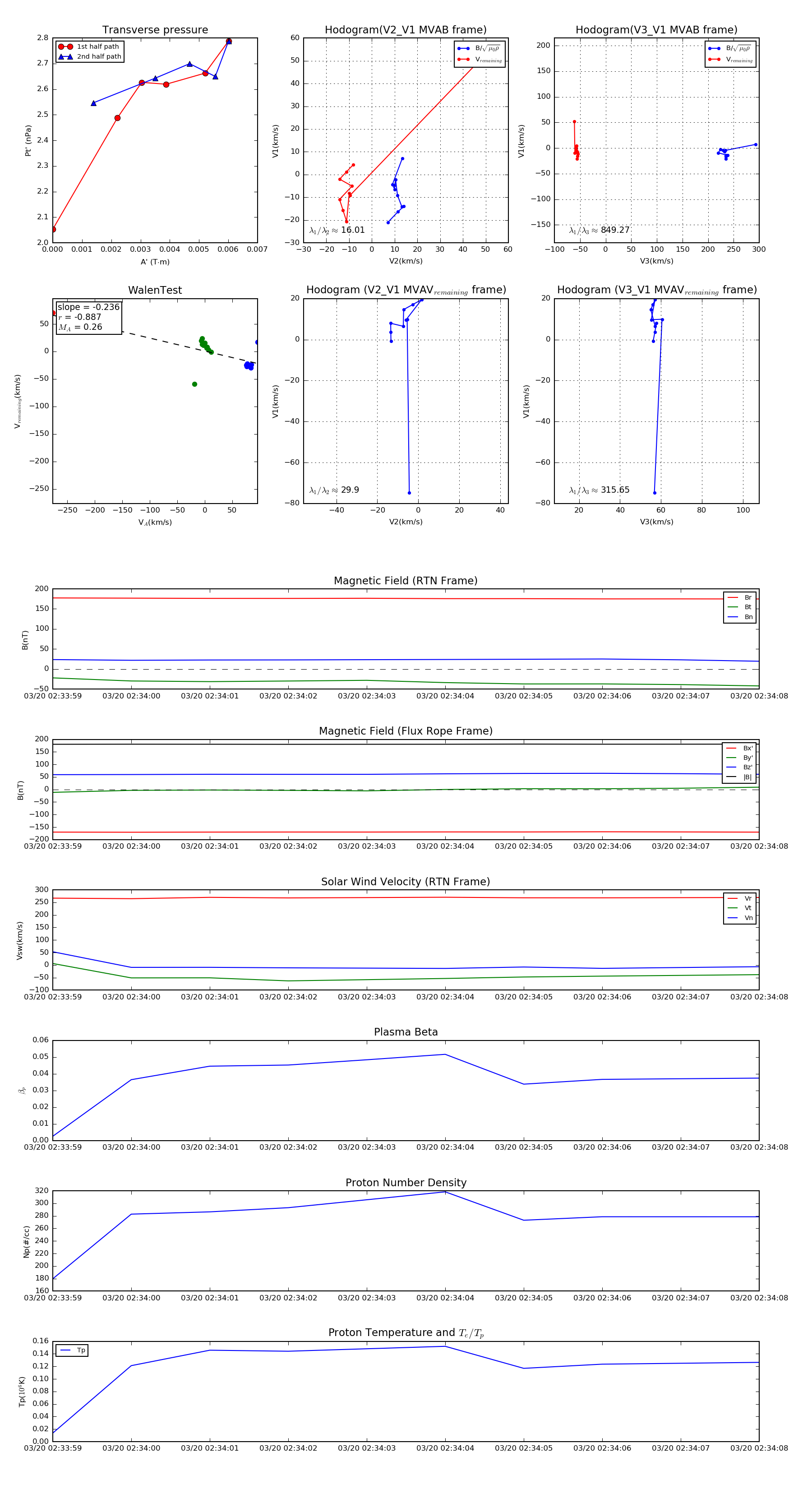Click the 'Vsw(km/s)' axis label
The image size is (812, 1489).
tap(20, 940)
